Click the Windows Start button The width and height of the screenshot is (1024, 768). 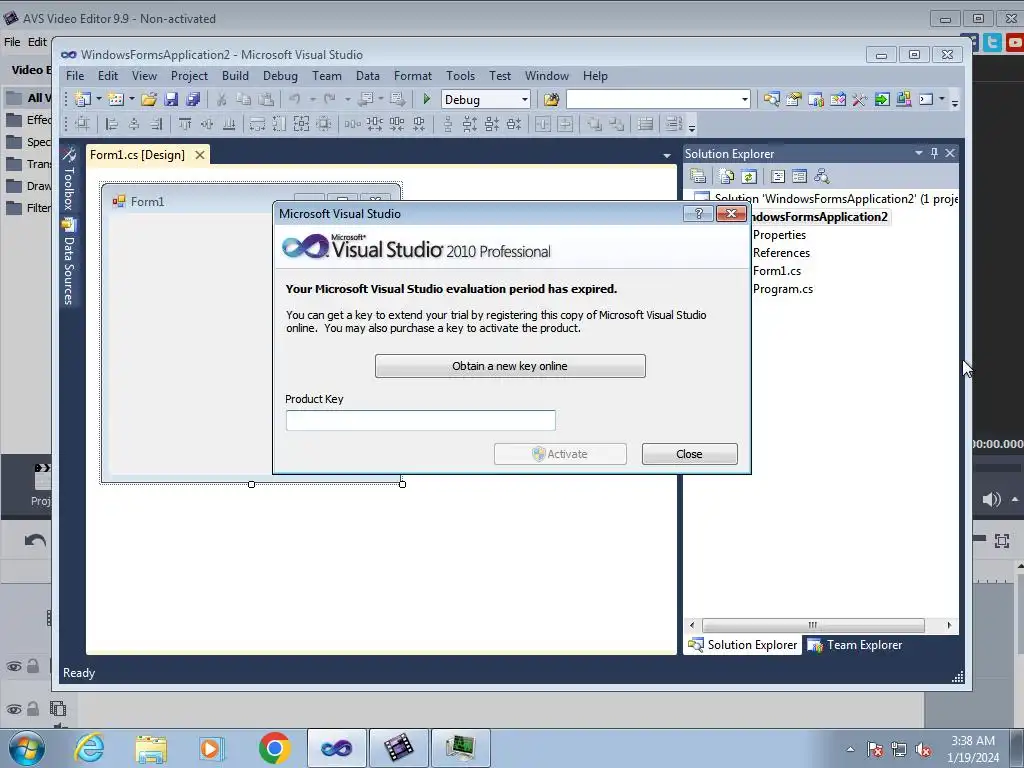pos(26,748)
